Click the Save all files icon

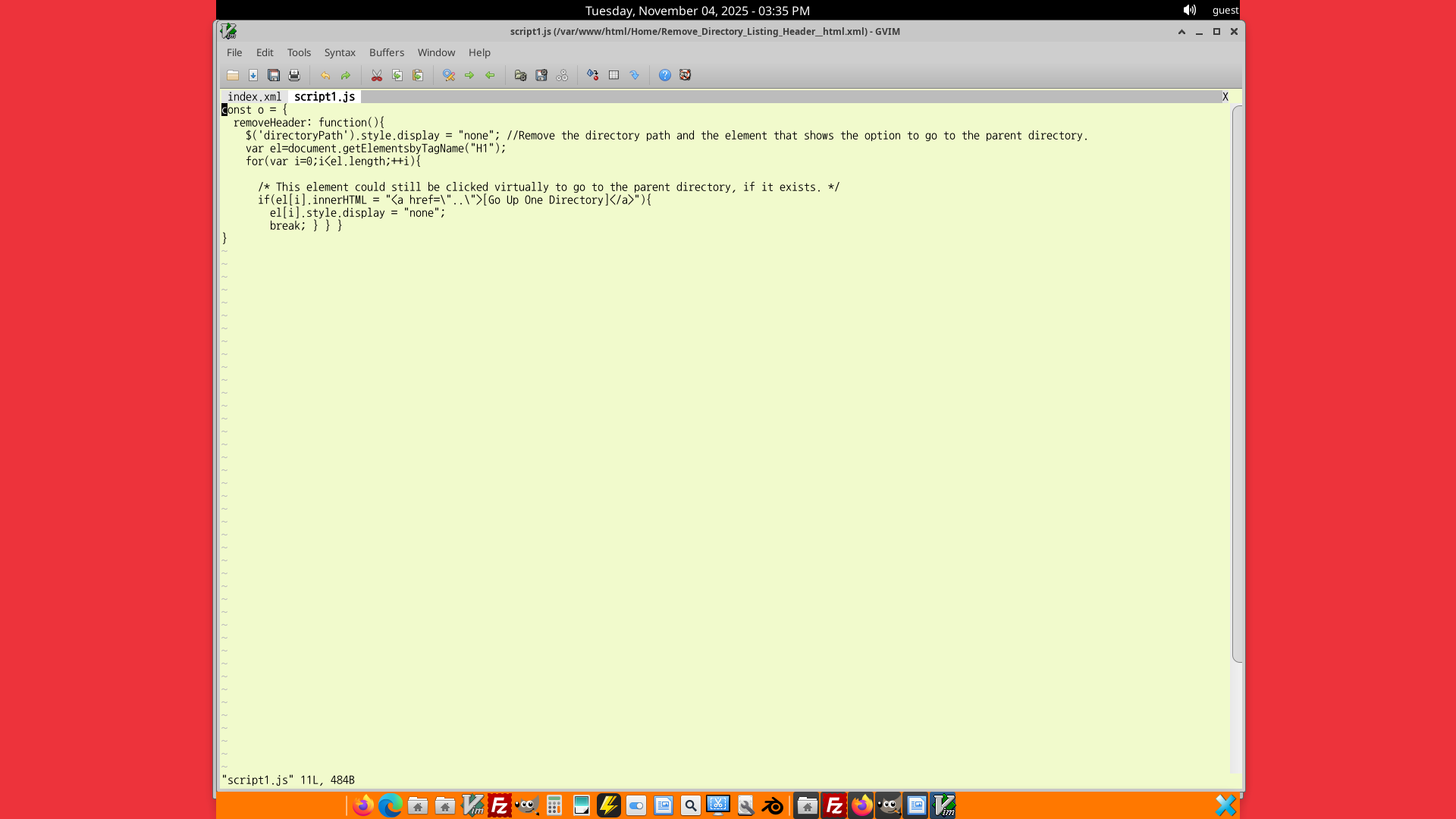pos(274,75)
